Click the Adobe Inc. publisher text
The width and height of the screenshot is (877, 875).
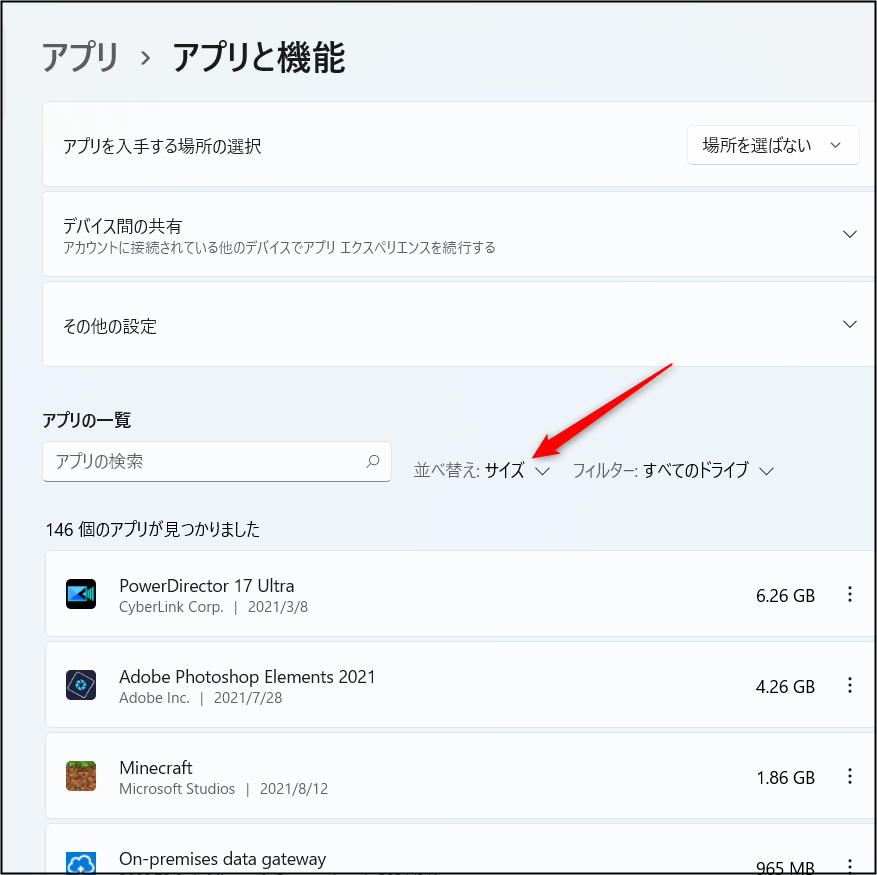[x=154, y=698]
